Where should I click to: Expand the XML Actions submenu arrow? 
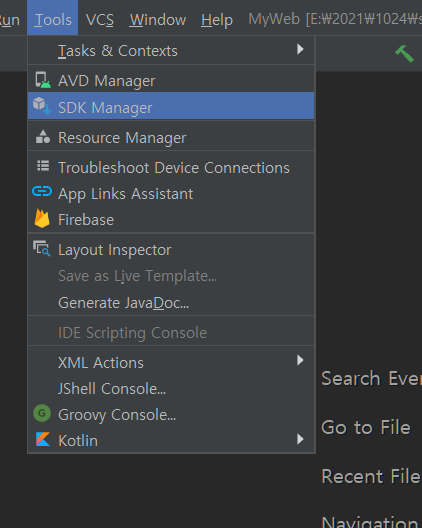click(x=300, y=360)
